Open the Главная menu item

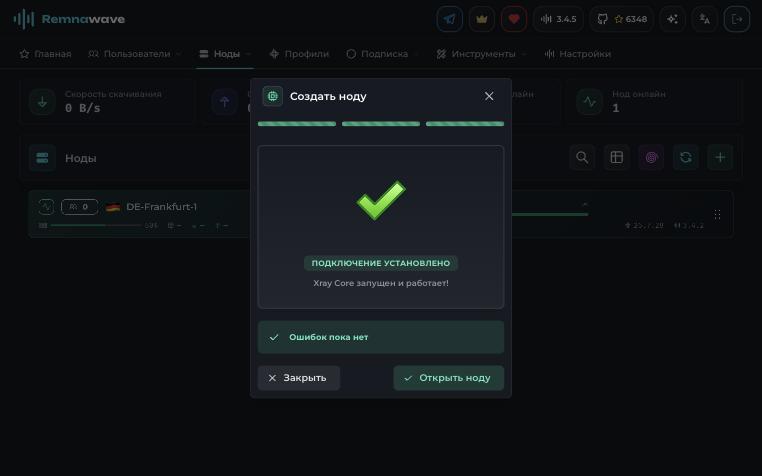coord(45,54)
